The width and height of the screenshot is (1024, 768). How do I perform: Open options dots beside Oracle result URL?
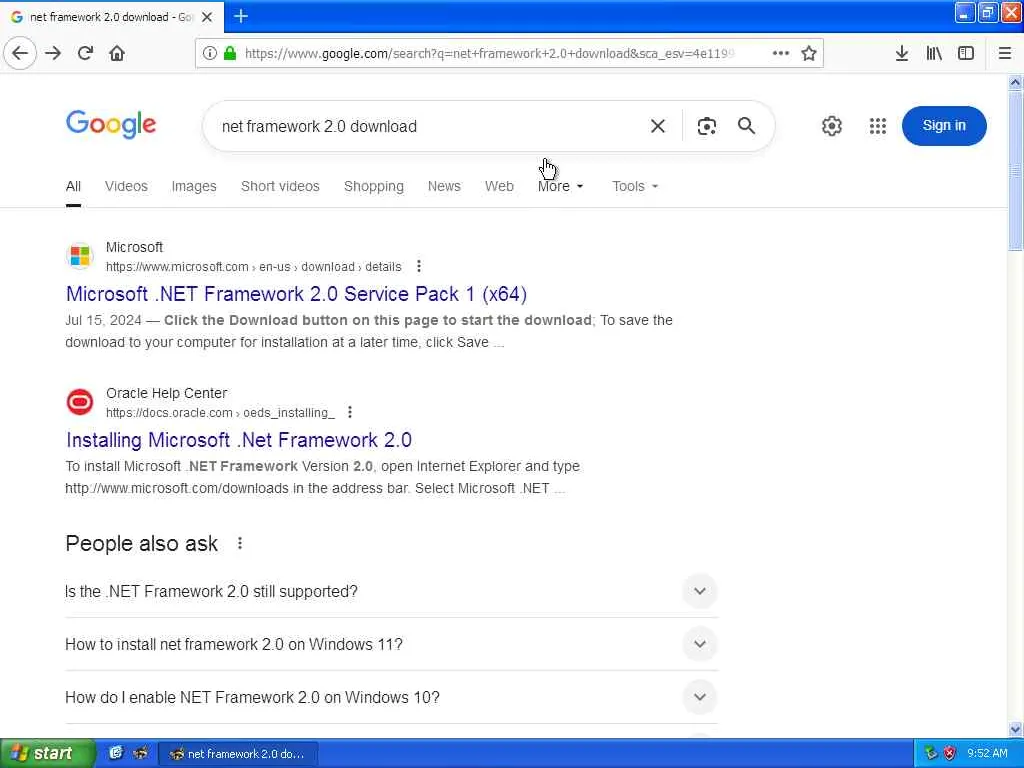click(x=350, y=412)
